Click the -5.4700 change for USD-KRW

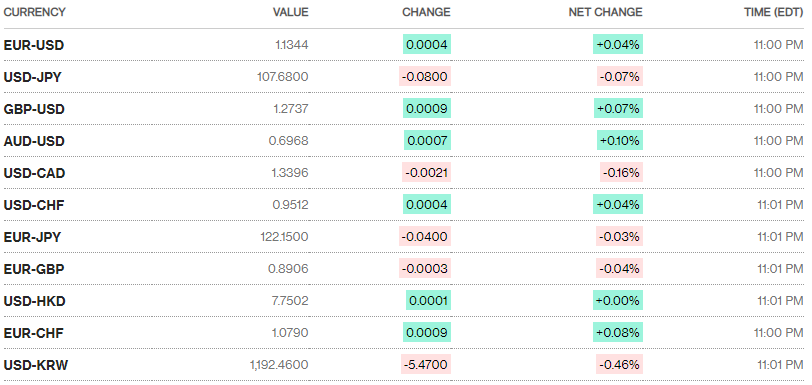pos(426,365)
